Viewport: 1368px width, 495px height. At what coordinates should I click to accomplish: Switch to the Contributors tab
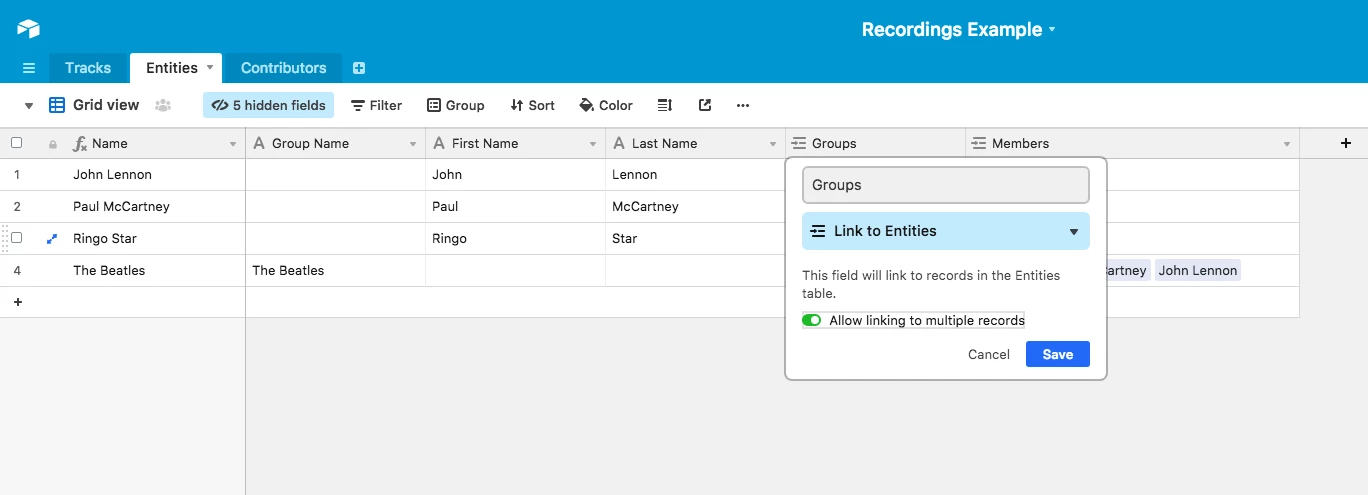(x=284, y=68)
